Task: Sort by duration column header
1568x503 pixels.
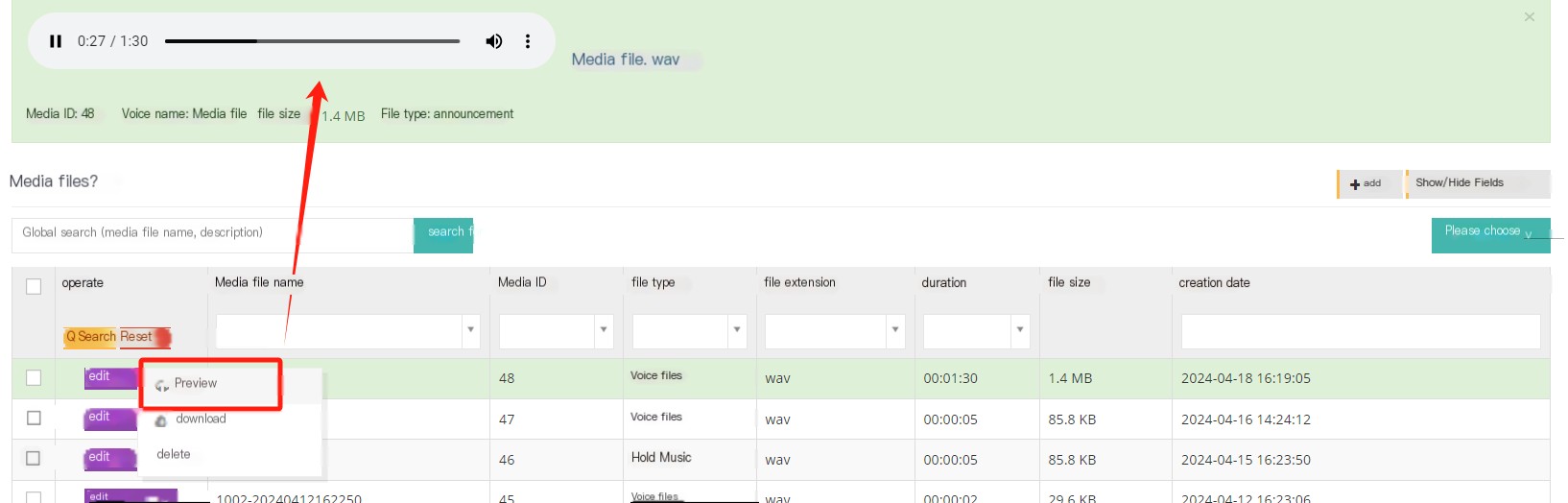Action: (944, 283)
